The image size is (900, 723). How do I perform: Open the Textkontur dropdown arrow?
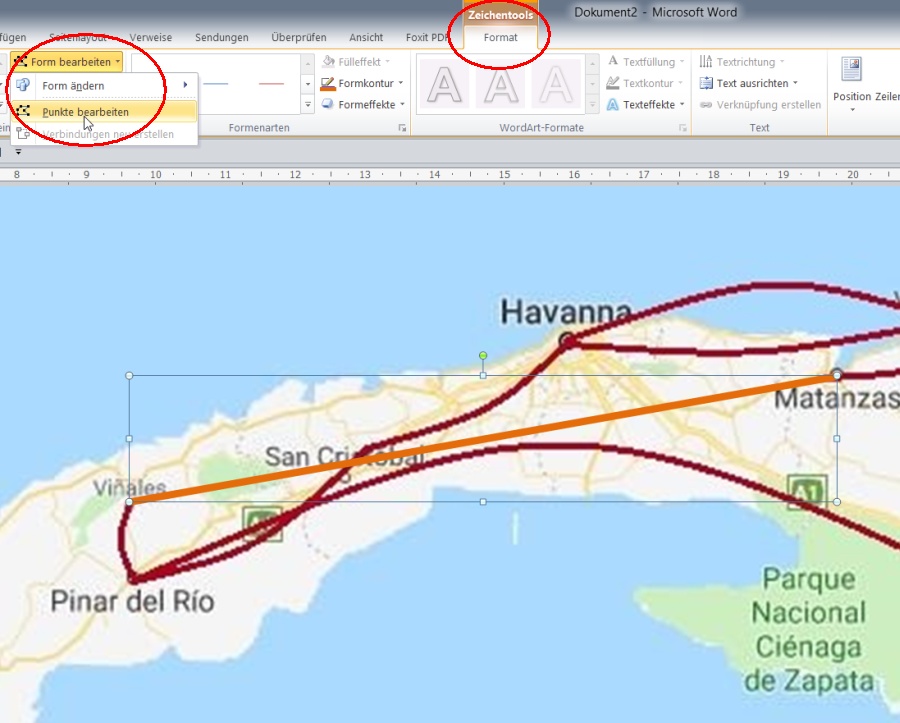click(x=680, y=83)
